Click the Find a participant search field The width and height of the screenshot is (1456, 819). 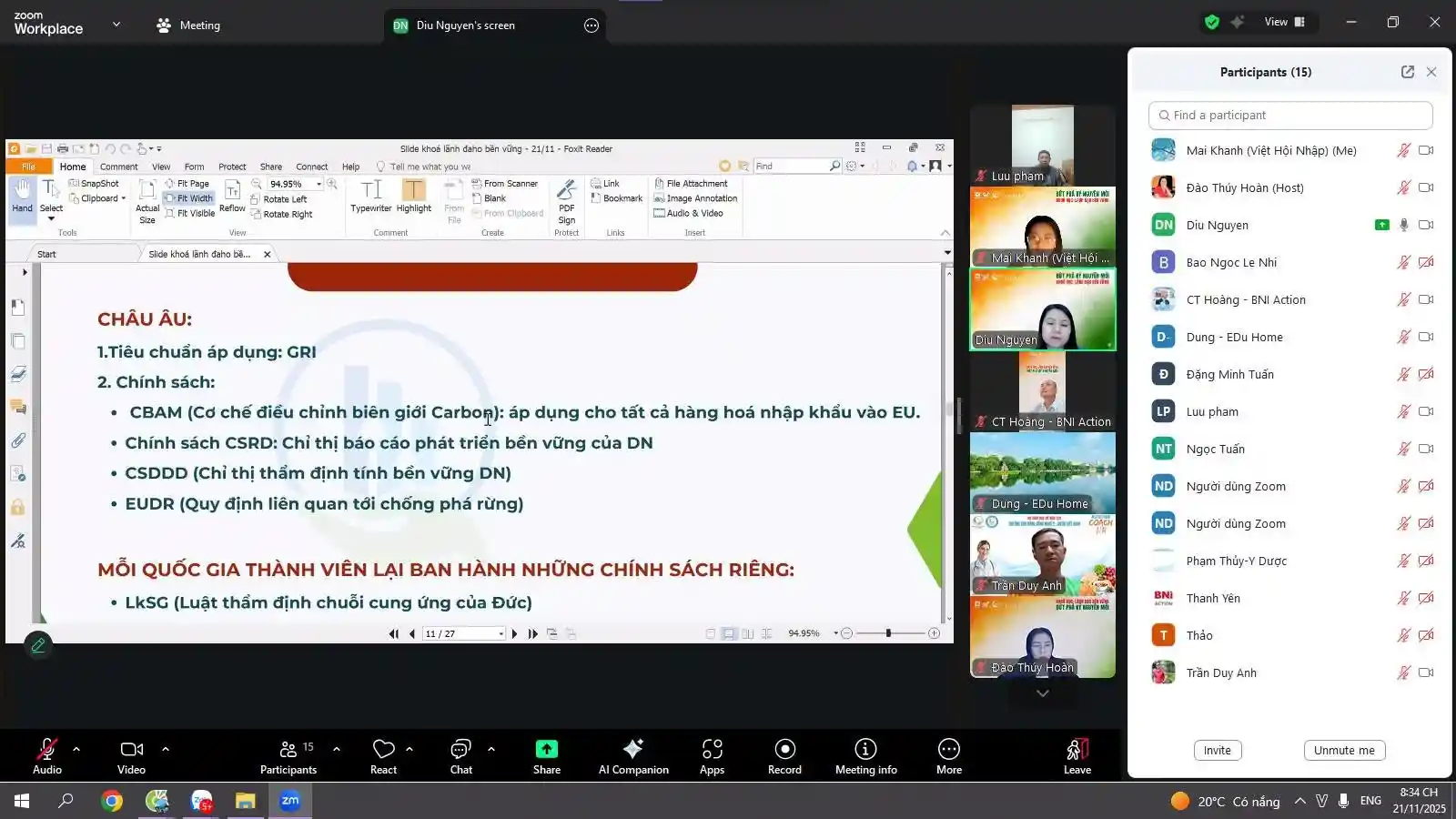(1290, 116)
